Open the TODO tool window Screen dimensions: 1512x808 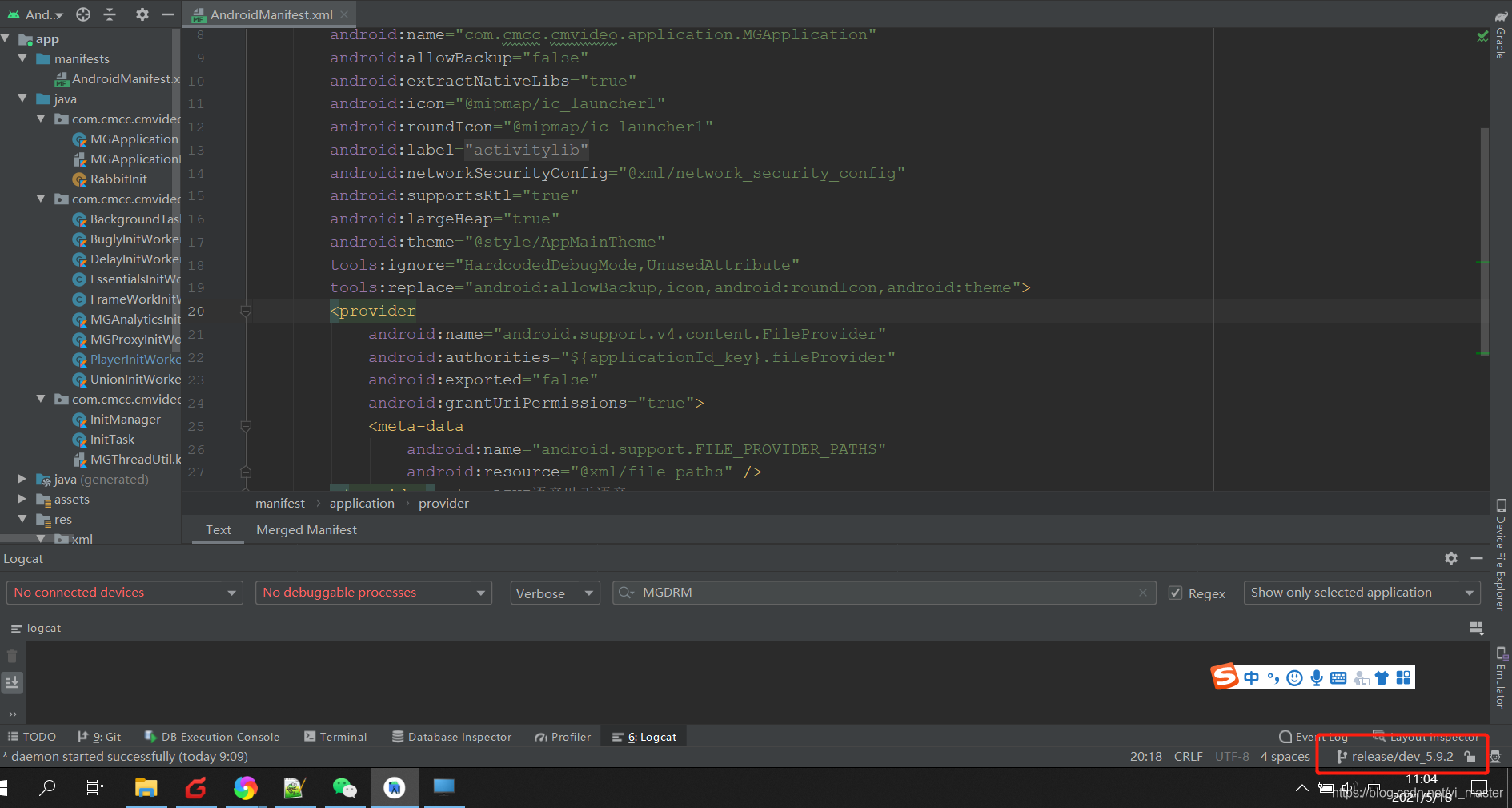pos(32,737)
